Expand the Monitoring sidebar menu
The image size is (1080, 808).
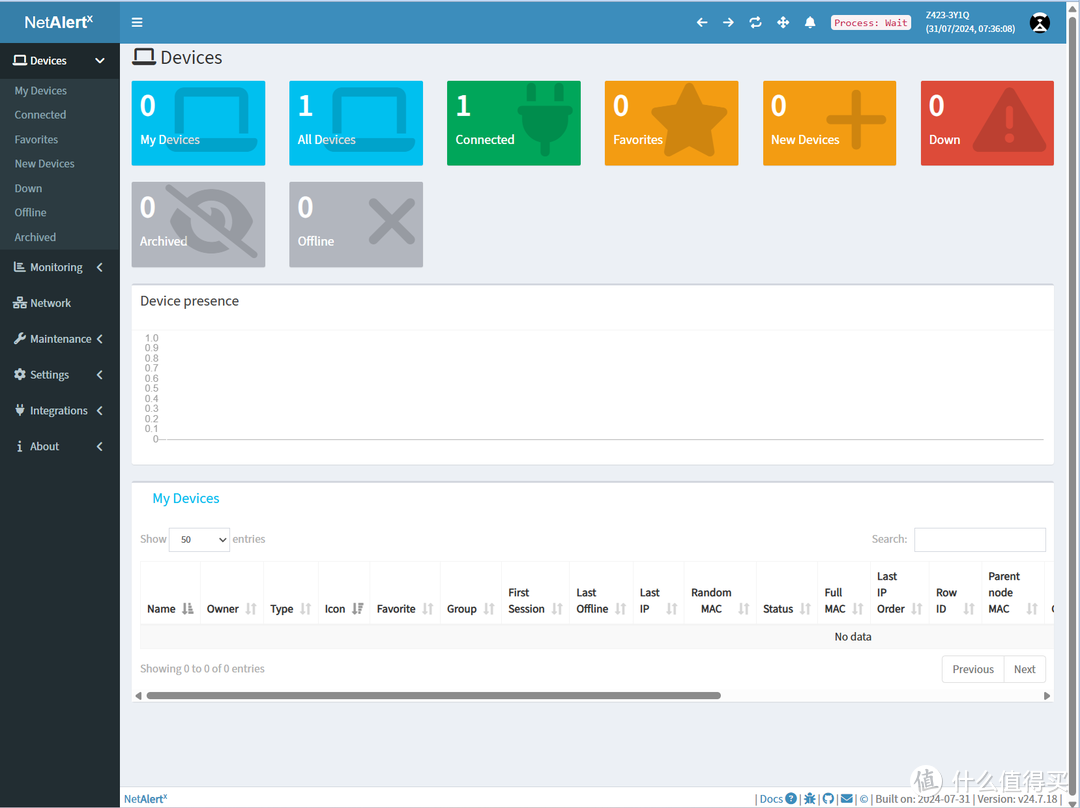[59, 268]
